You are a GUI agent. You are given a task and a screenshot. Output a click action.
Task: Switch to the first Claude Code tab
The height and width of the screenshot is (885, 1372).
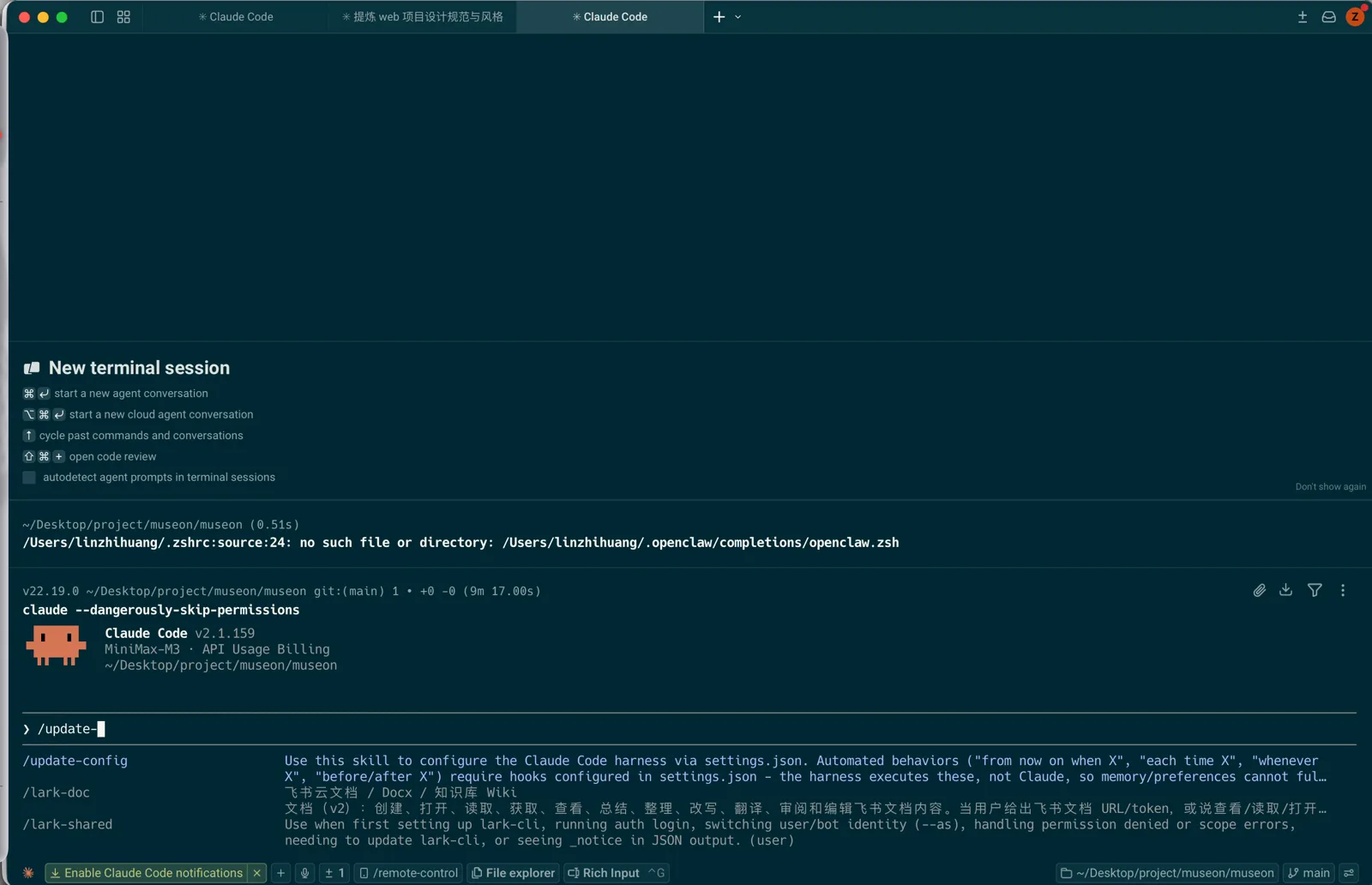[x=236, y=17]
